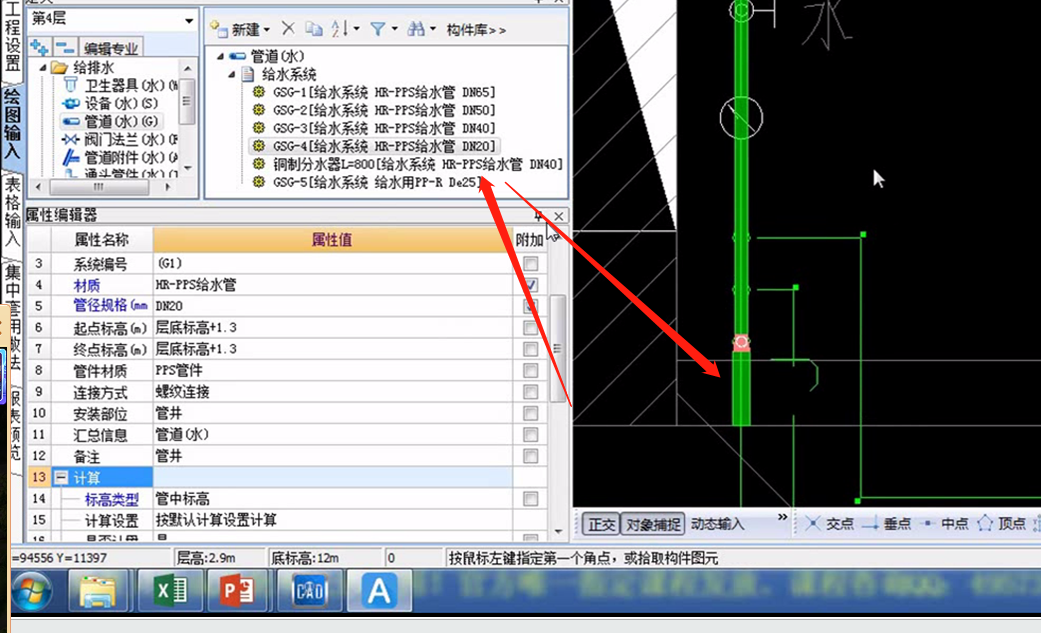Click the gear icon beside GSG-1
Viewport: 1041px width, 633px height.
click(259, 92)
